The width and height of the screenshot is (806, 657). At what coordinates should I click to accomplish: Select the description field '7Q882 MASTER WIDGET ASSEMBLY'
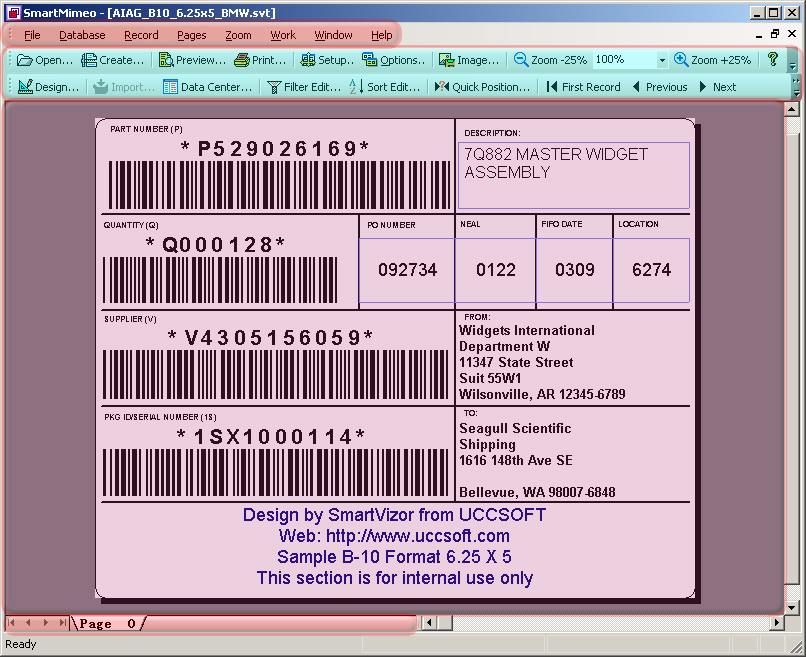coord(574,175)
